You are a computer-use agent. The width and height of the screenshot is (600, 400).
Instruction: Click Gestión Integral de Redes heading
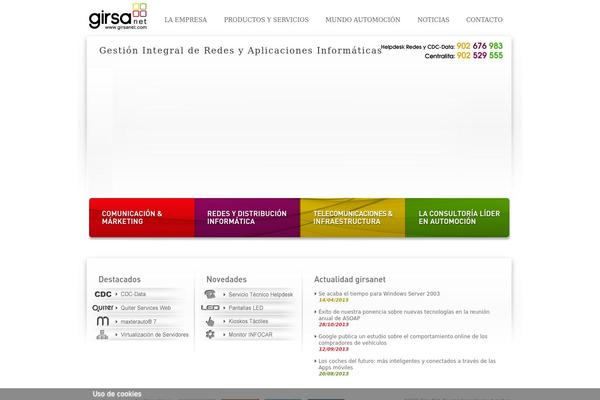click(240, 51)
